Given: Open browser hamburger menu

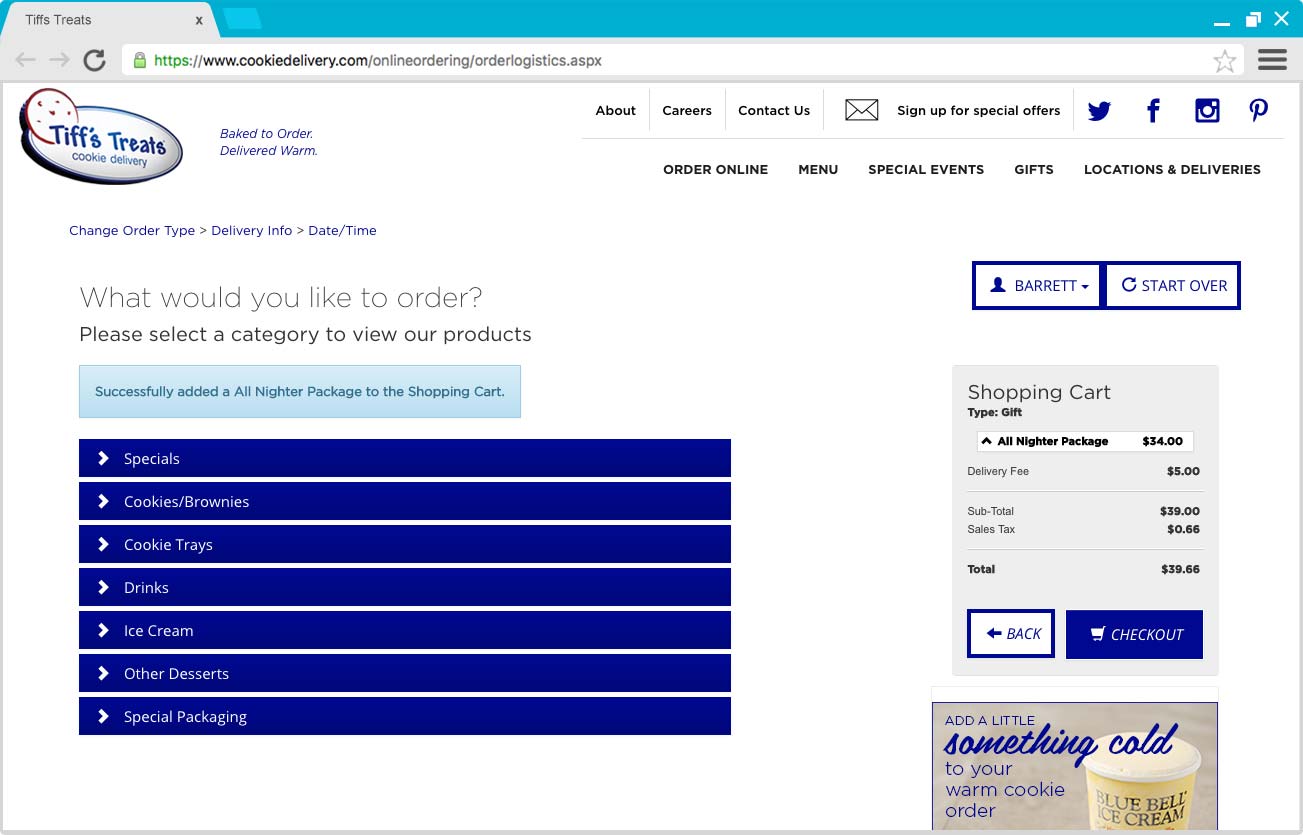Looking at the screenshot, I should [1272, 60].
